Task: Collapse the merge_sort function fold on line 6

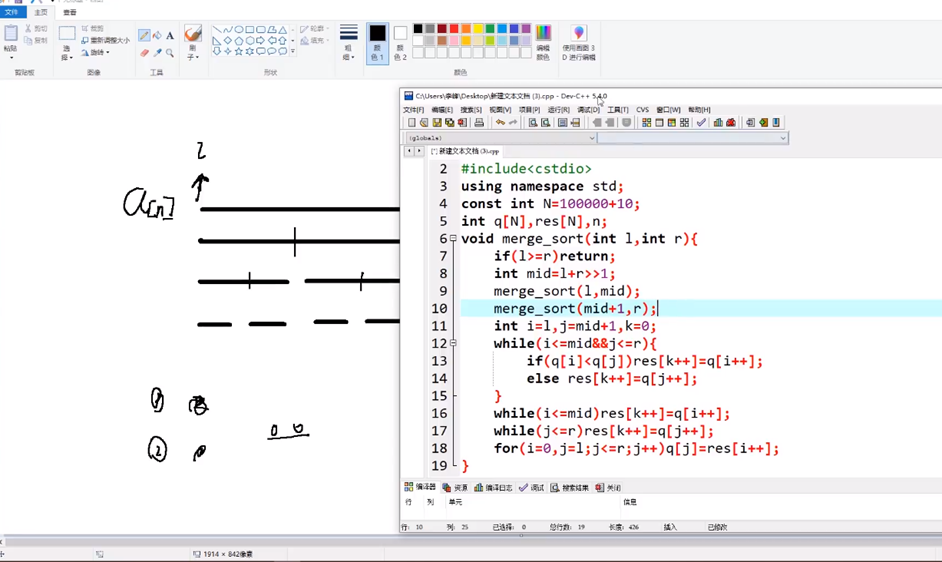Action: tap(453, 238)
